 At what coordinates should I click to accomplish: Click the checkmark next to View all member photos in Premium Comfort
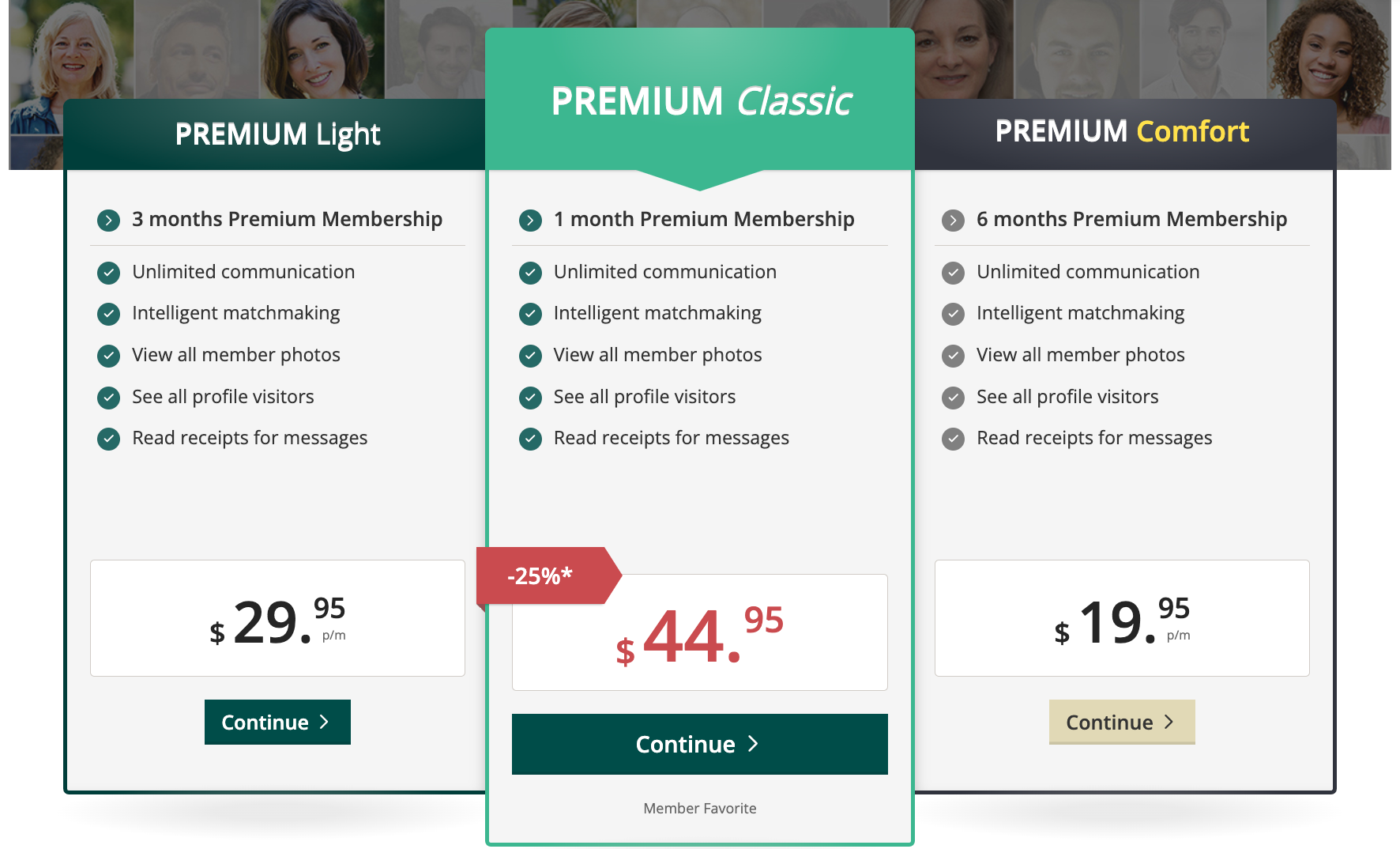[x=953, y=356]
